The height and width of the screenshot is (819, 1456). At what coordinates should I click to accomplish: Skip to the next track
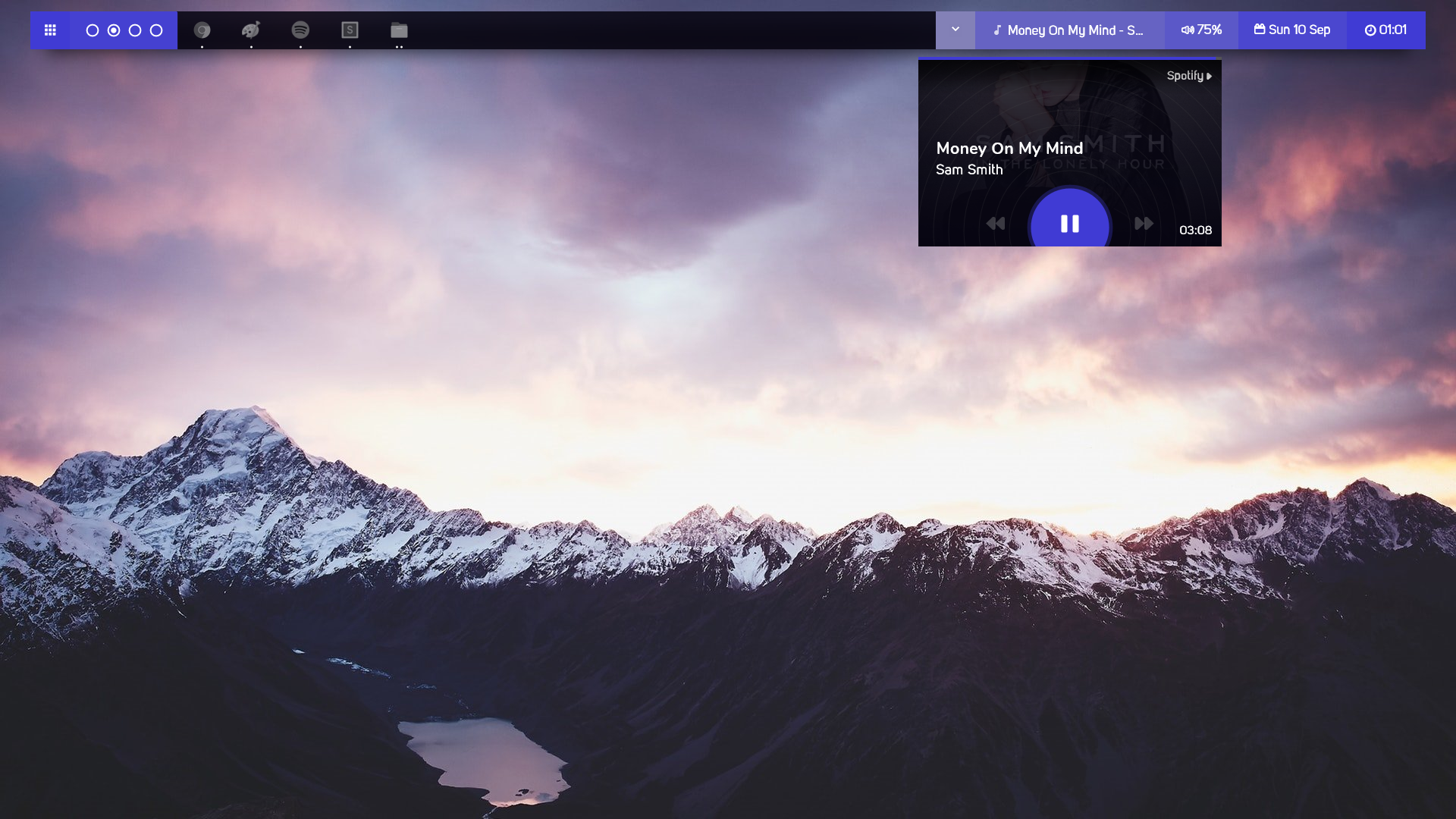coord(1144,224)
